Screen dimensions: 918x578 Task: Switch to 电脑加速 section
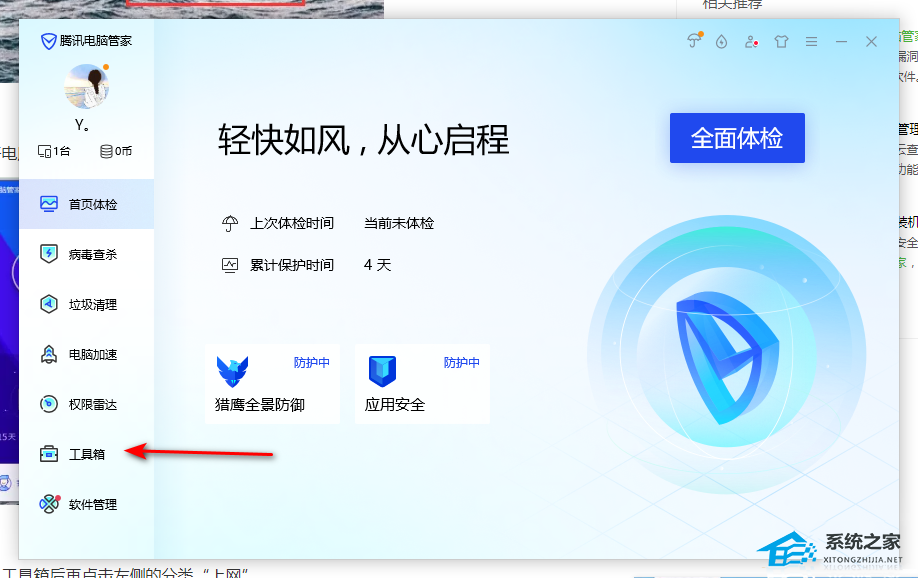(x=87, y=354)
